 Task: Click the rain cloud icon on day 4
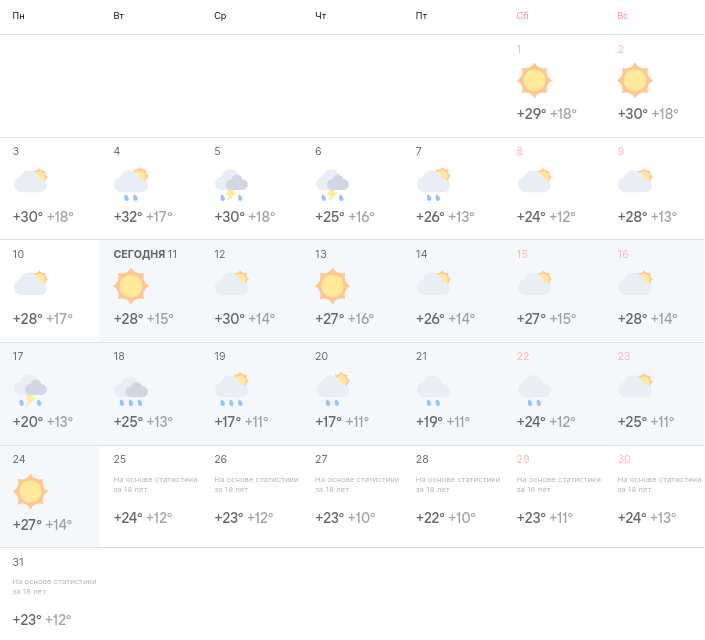pos(131,184)
